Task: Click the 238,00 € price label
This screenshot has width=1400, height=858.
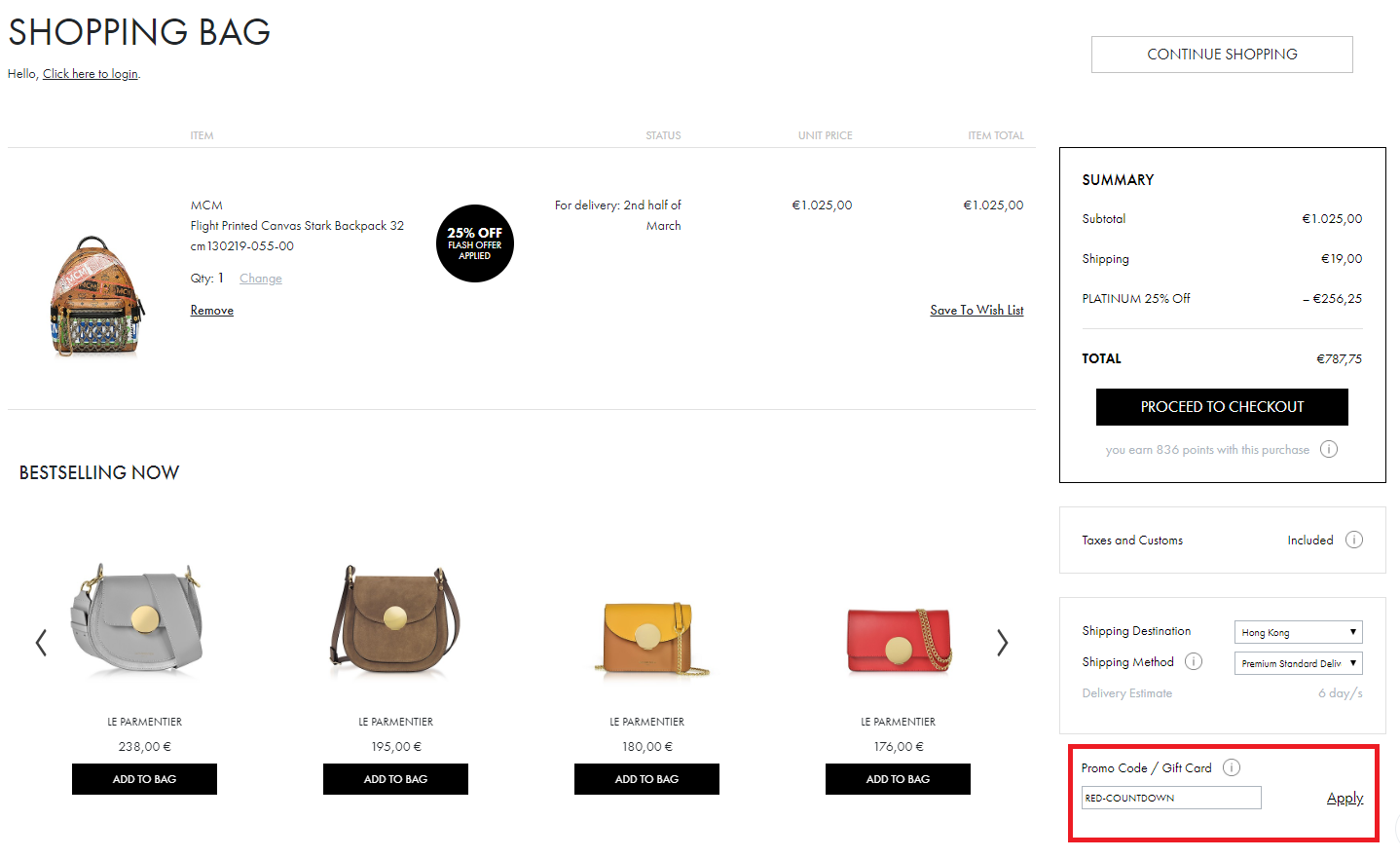Action: click(x=144, y=747)
